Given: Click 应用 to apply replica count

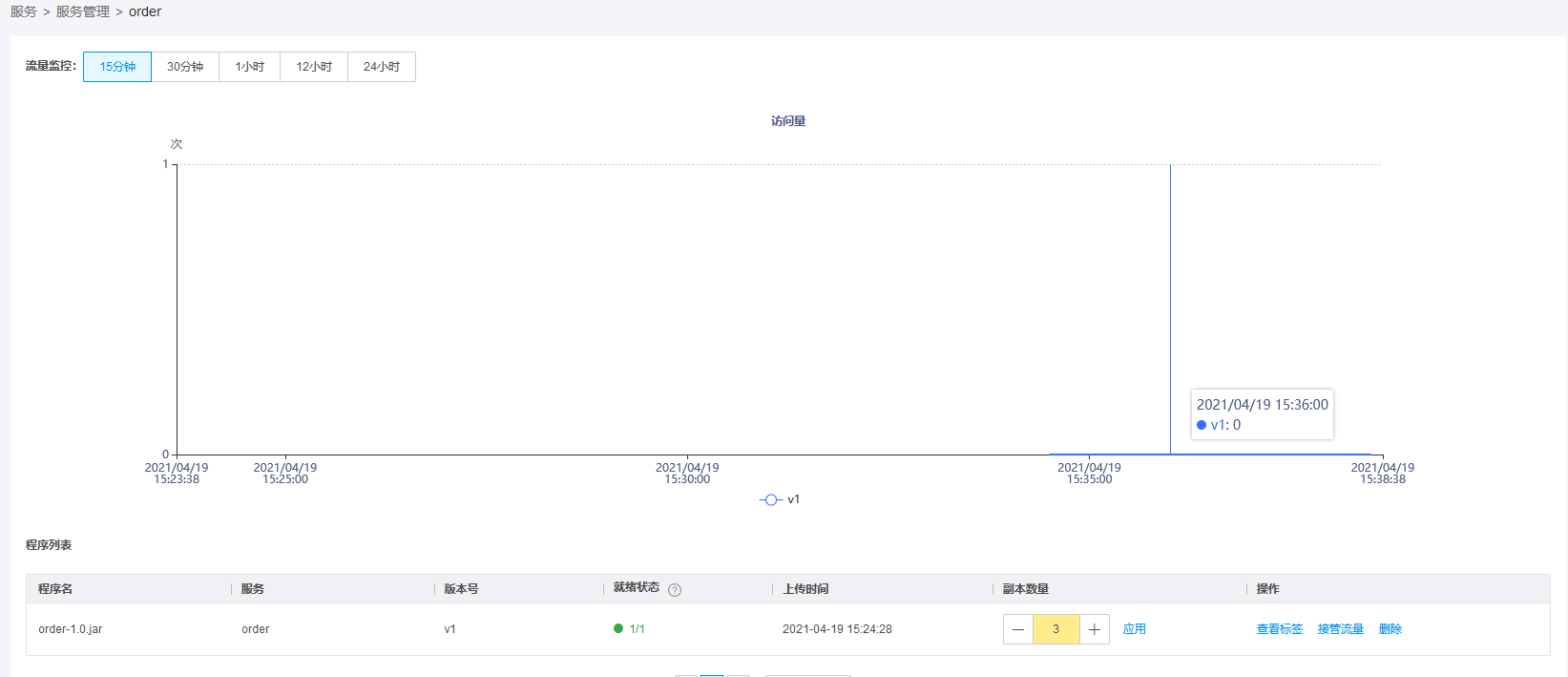Looking at the screenshot, I should 1135,629.
